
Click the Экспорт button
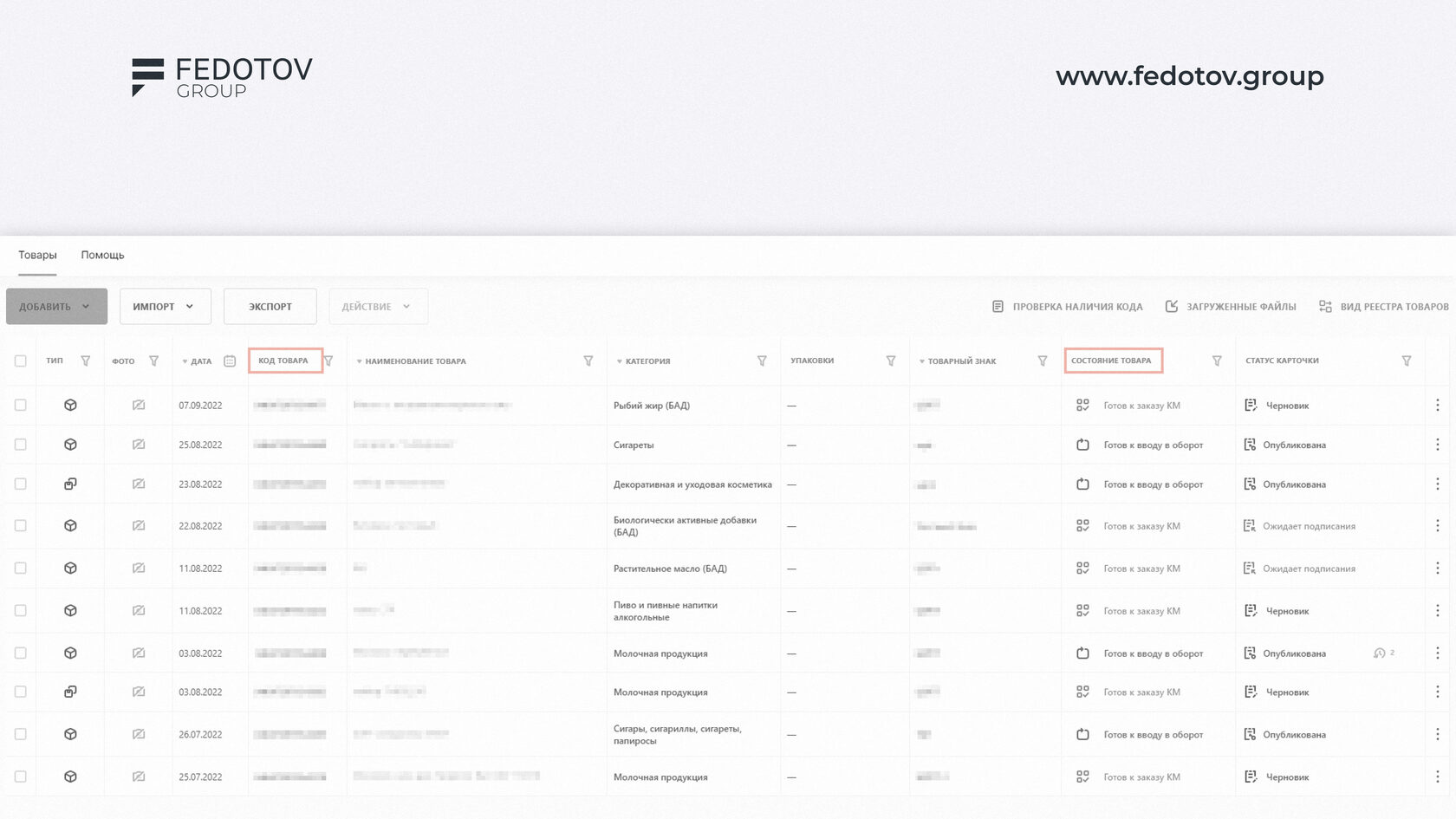click(x=270, y=307)
